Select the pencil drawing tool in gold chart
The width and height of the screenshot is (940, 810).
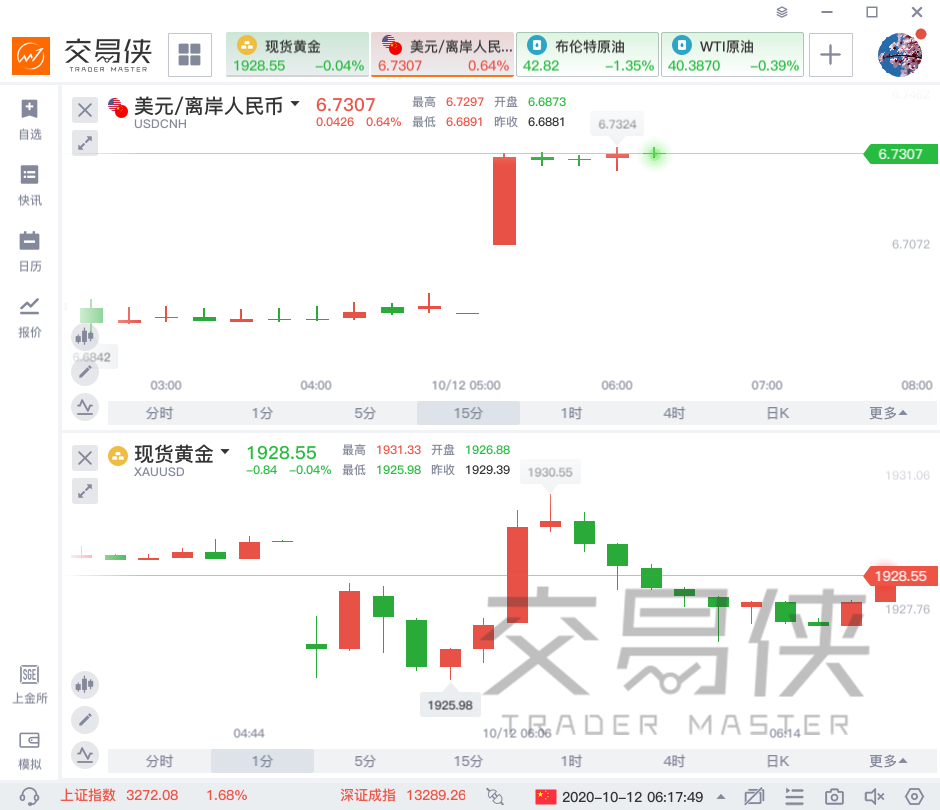click(85, 719)
